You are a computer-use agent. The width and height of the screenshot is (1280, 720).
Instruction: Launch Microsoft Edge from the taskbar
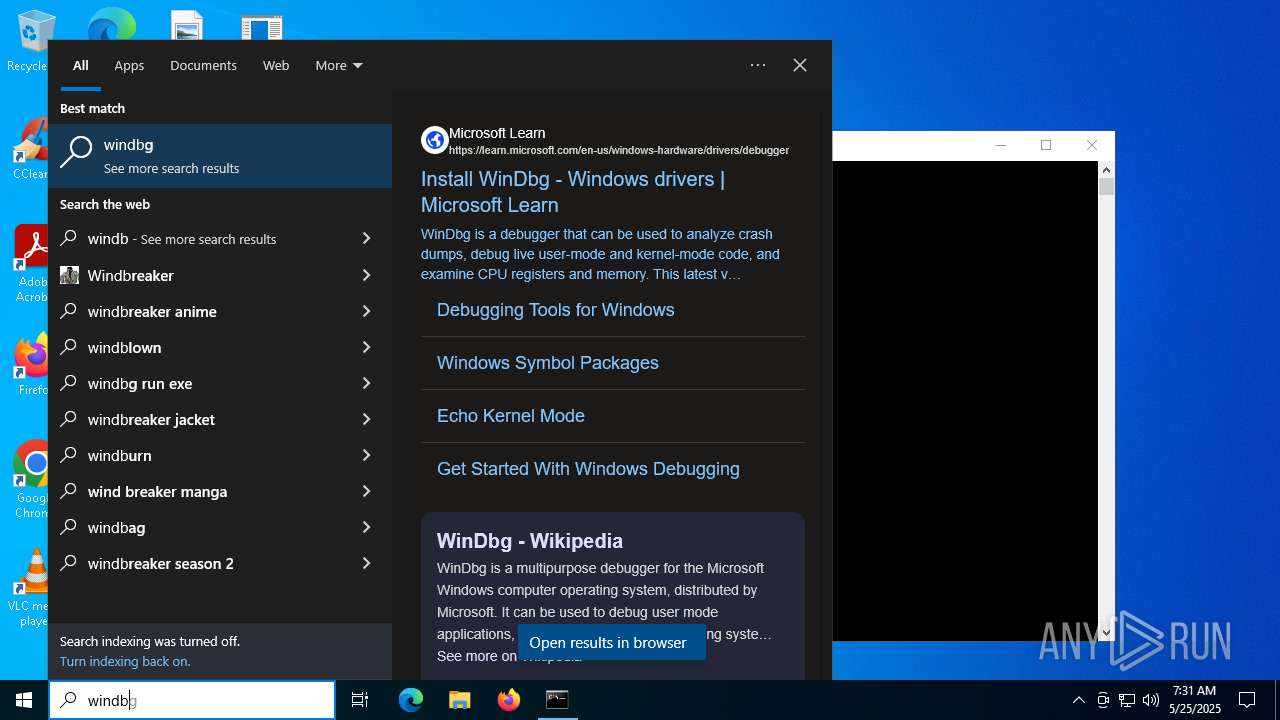pos(411,700)
